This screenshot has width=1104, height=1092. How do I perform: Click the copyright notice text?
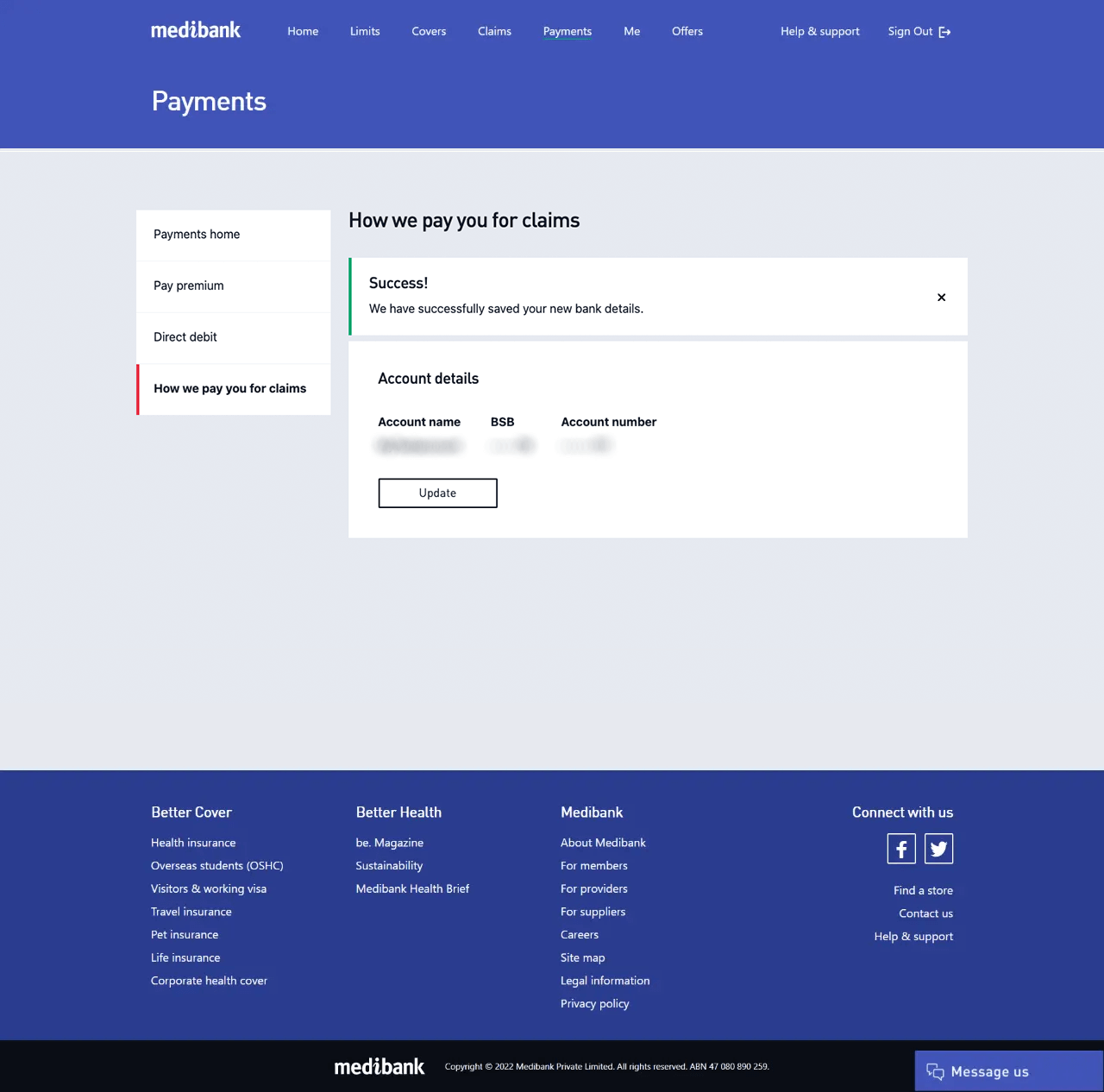(x=607, y=1067)
